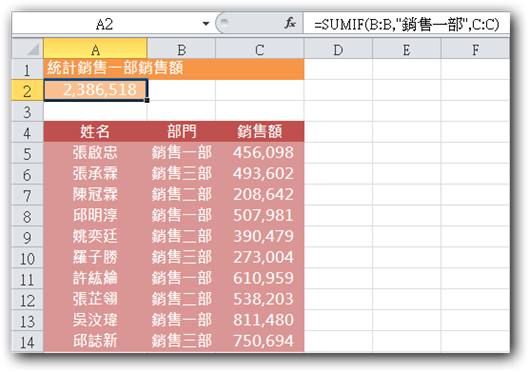Click sales value 507,981

click(263, 215)
